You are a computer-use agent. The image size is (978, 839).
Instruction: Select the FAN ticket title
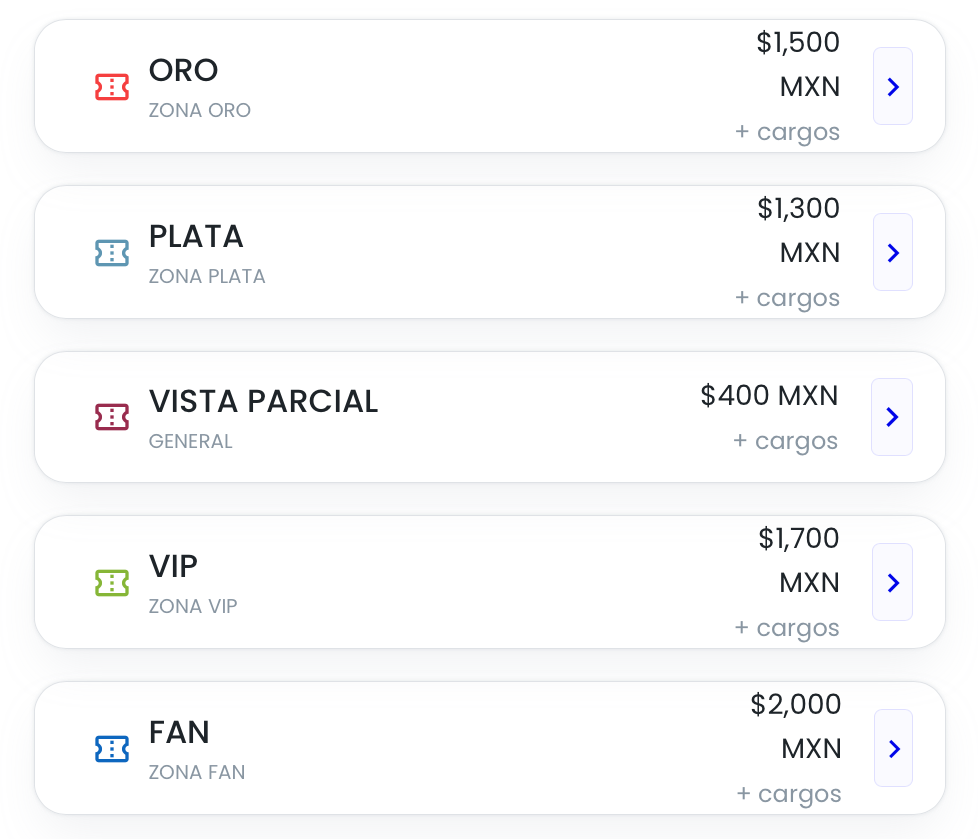(179, 732)
